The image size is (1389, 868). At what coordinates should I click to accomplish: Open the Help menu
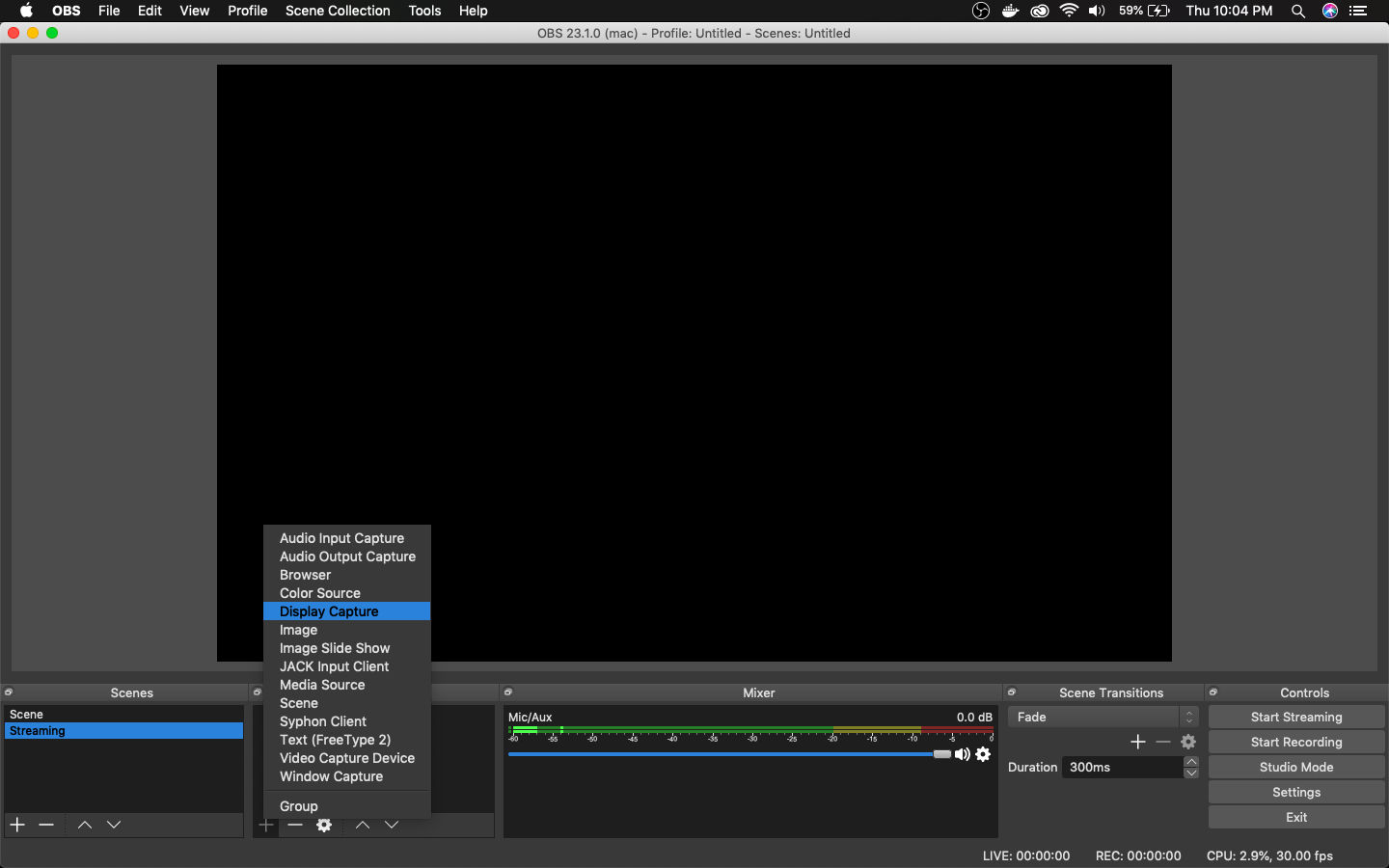pos(473,11)
